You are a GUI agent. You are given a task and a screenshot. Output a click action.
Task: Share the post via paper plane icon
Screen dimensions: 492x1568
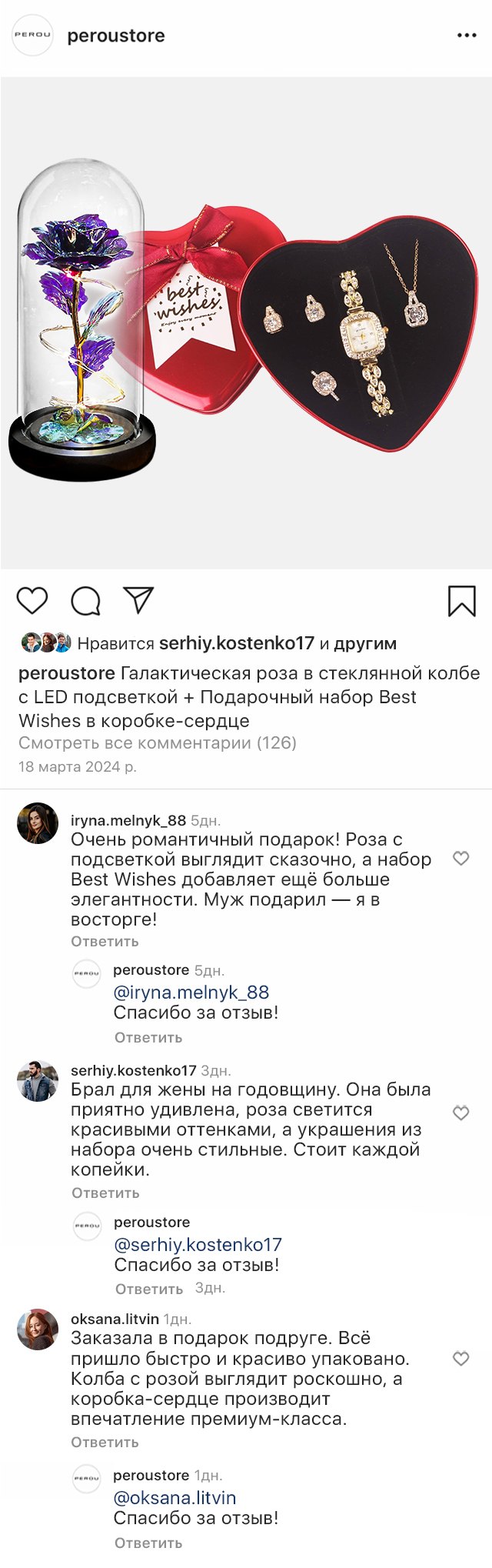click(x=139, y=600)
